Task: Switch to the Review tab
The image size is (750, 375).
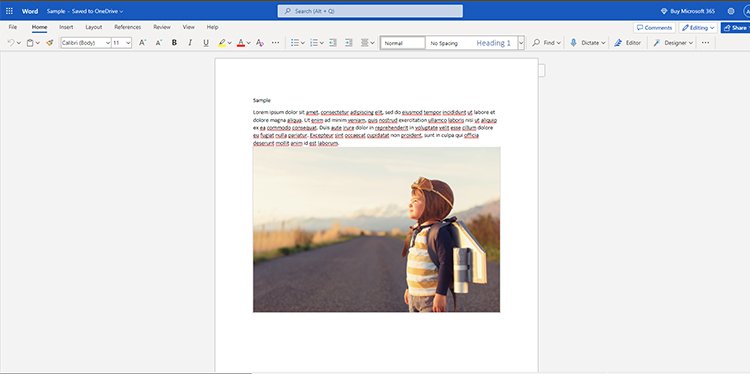Action: [162, 27]
